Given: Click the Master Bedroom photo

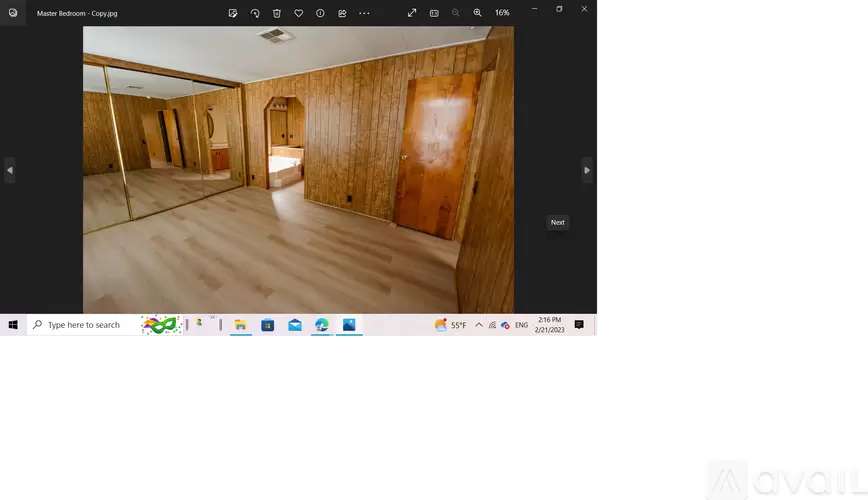Looking at the screenshot, I should click(298, 169).
